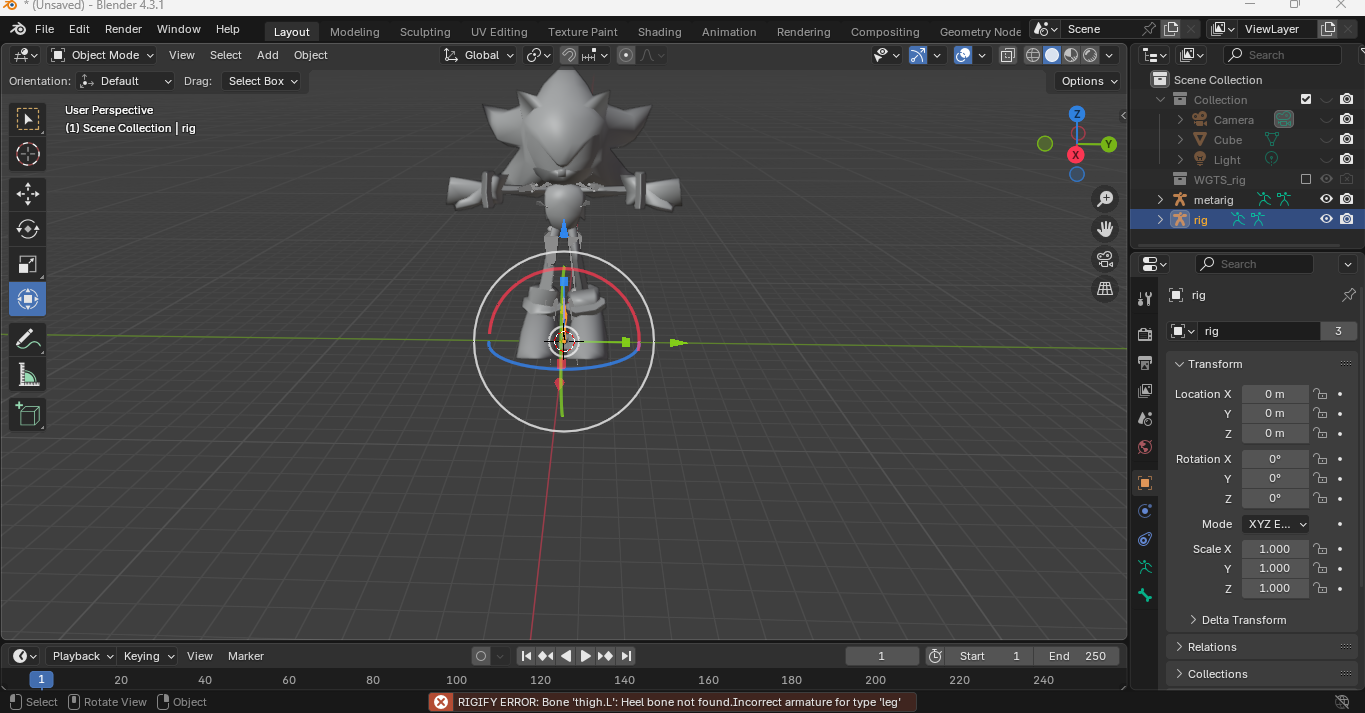Open the Bone properties tab
This screenshot has width=1365, height=713.
pyautogui.click(x=1145, y=596)
